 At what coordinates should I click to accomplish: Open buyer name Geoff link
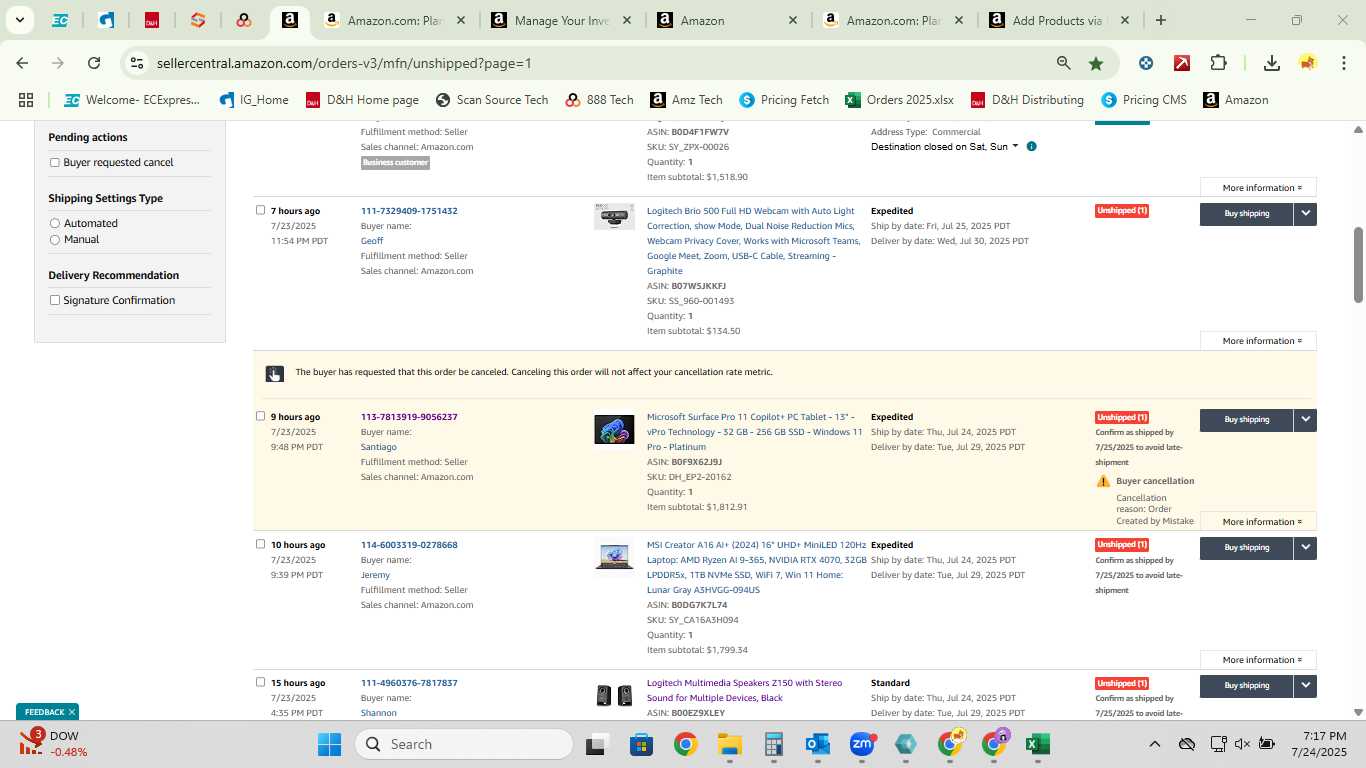[x=372, y=241]
